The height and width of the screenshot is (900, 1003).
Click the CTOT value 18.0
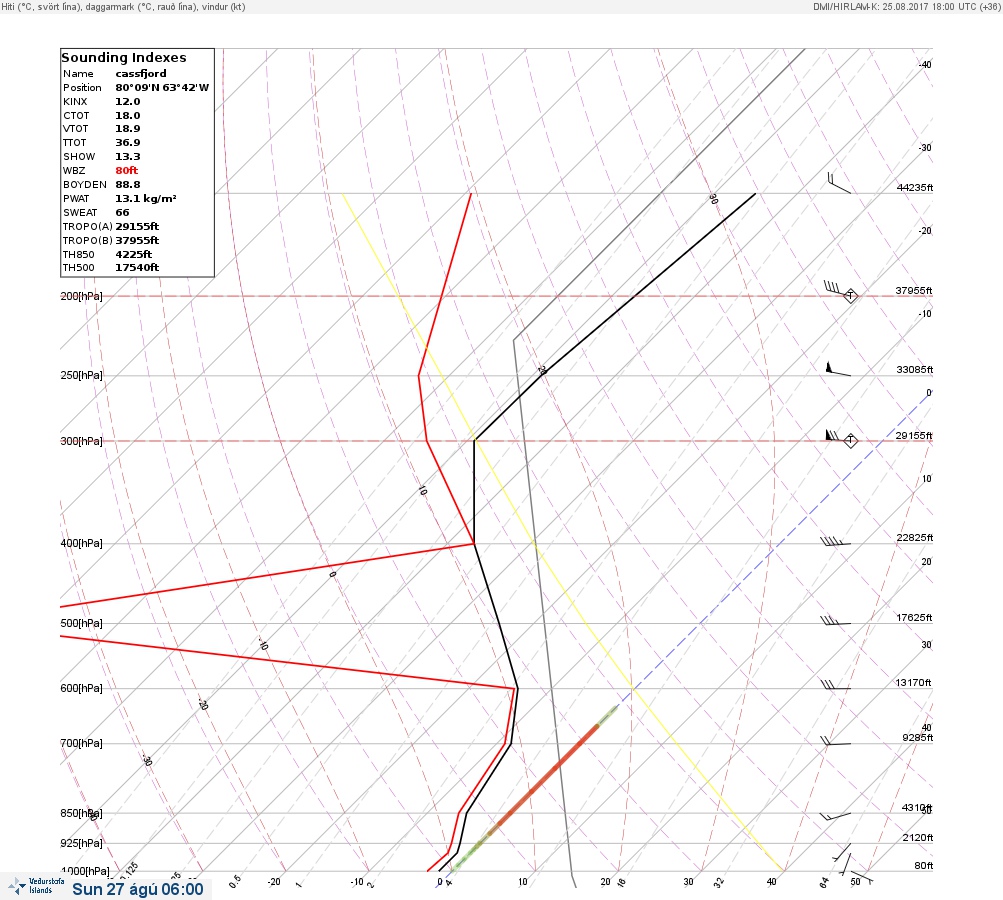(x=127, y=116)
